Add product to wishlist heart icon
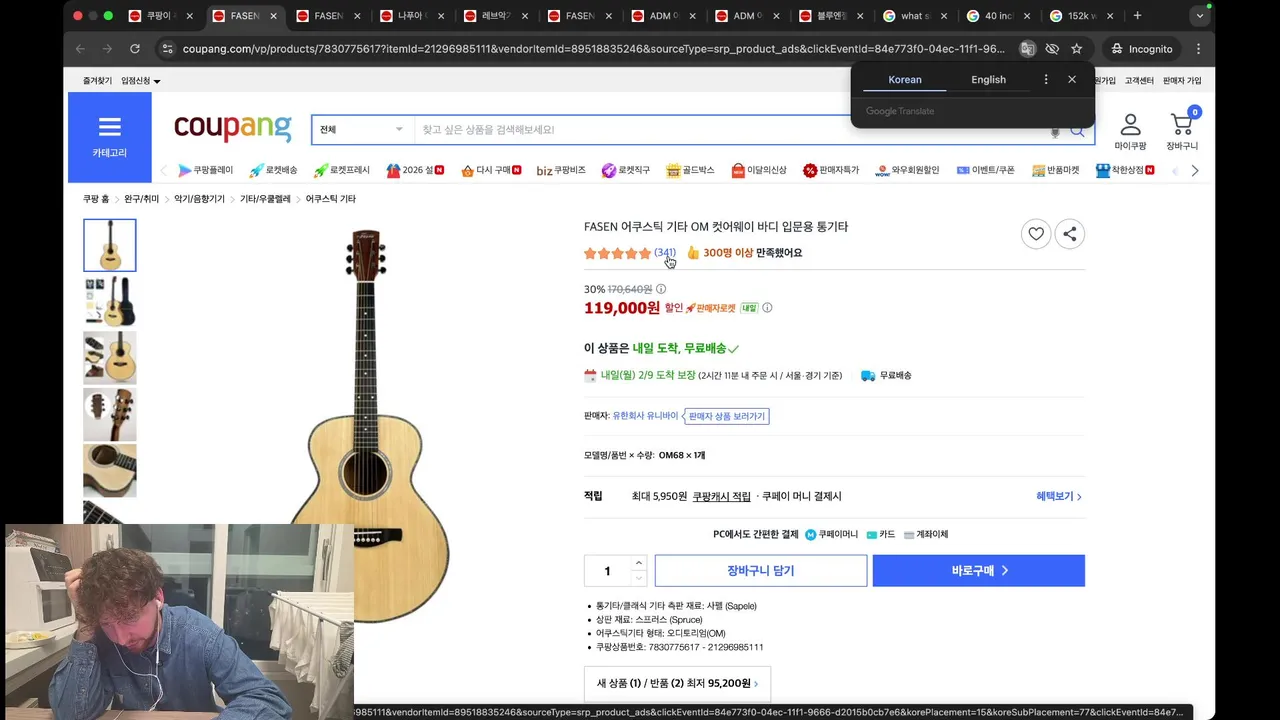Screen dimensions: 1280x720 click(x=1036, y=234)
